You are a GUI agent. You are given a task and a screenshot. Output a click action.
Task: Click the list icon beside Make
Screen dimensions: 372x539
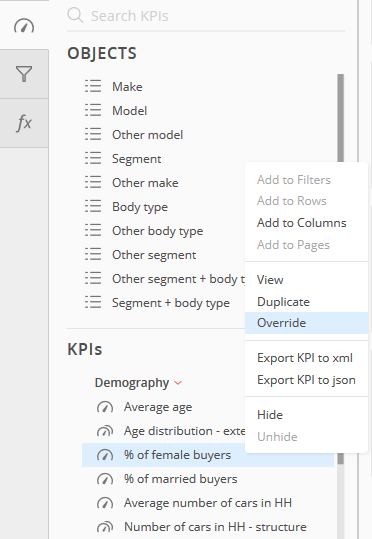coord(93,87)
